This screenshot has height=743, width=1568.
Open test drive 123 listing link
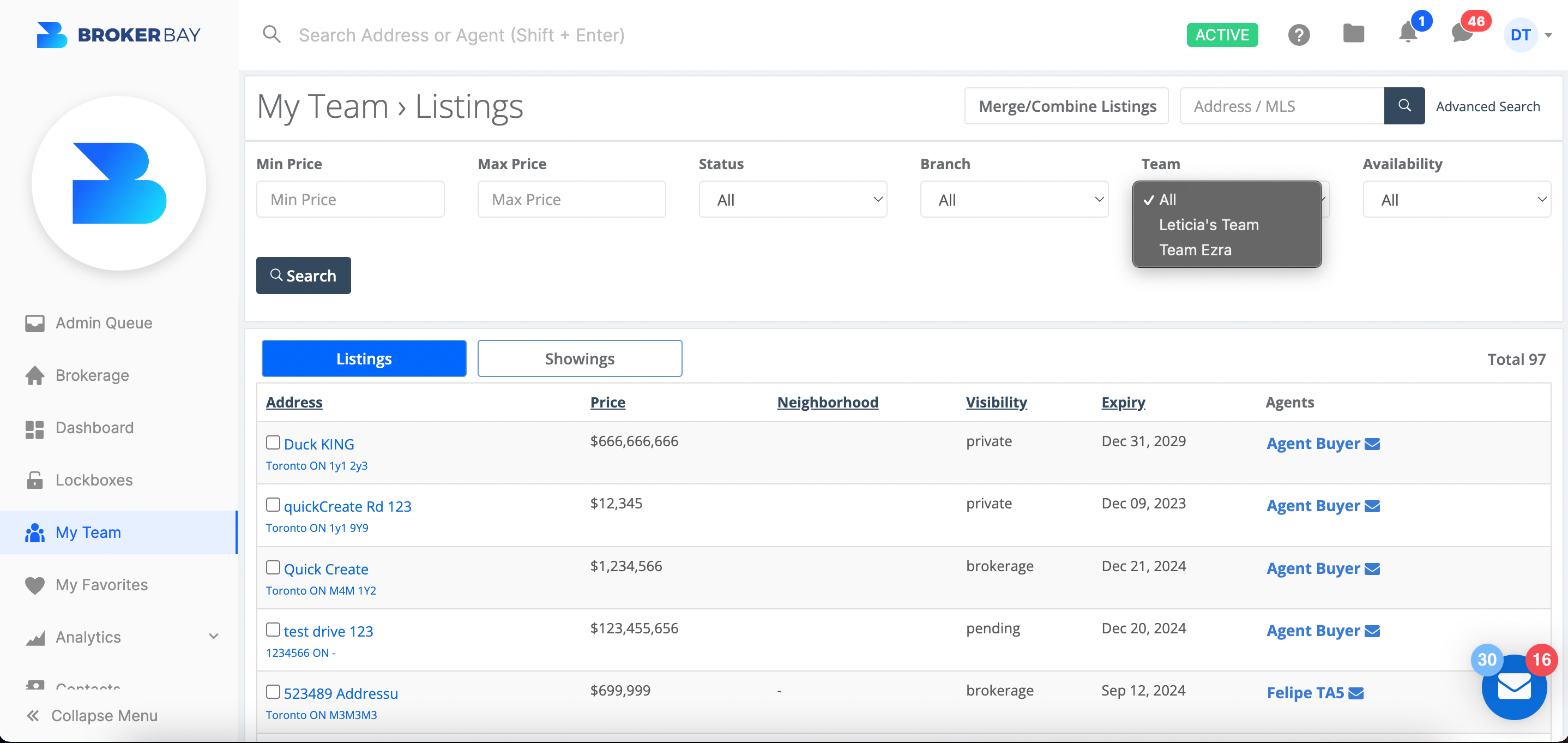[x=328, y=631]
